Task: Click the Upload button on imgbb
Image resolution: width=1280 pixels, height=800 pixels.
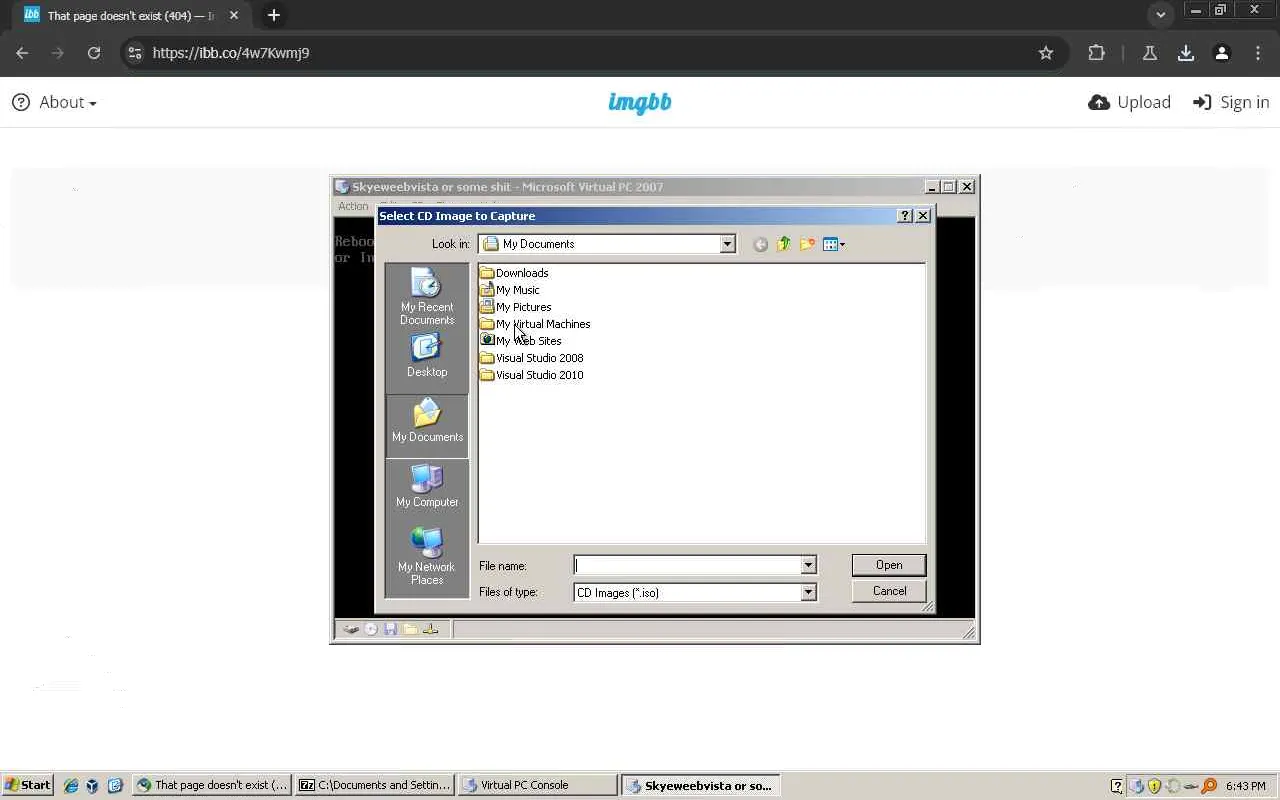Action: click(x=1130, y=102)
